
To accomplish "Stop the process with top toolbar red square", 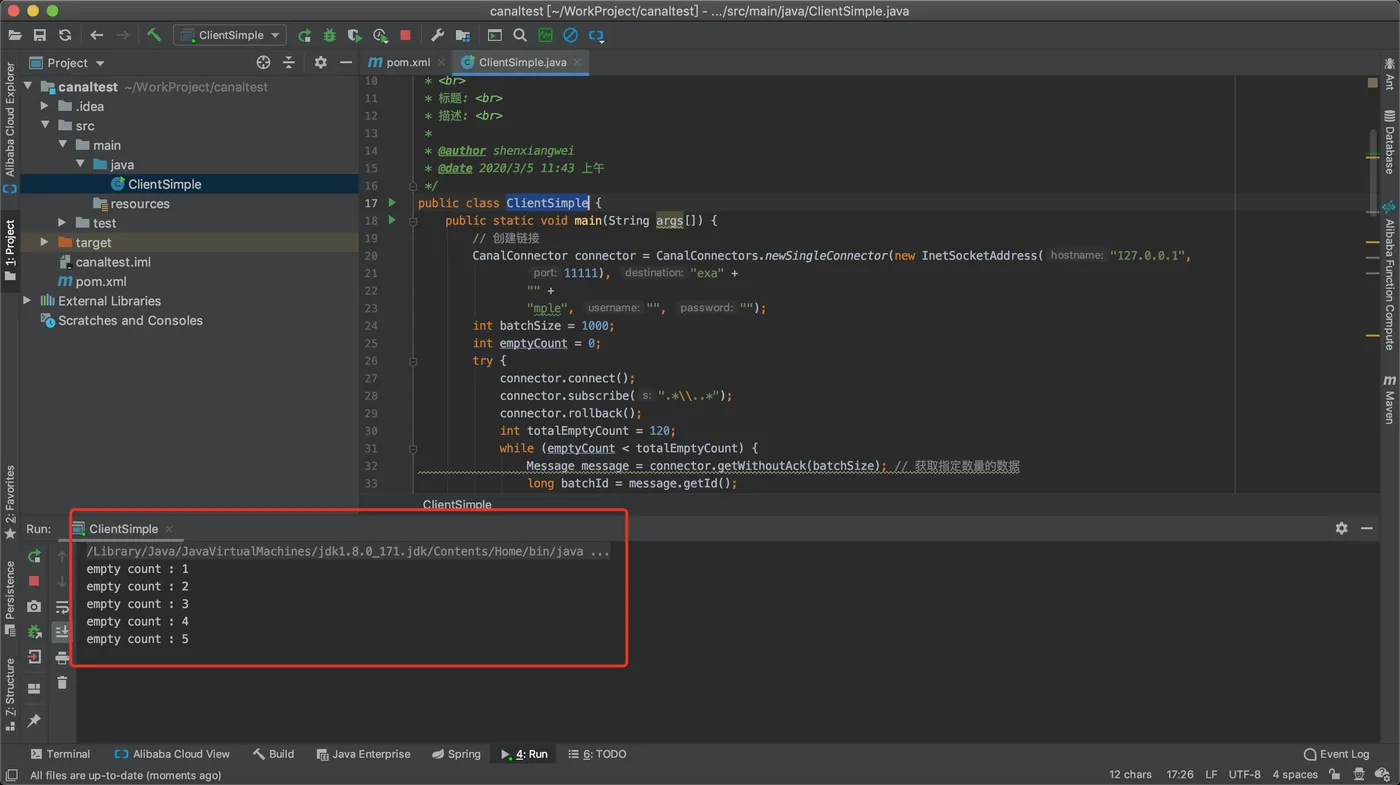I will [405, 35].
